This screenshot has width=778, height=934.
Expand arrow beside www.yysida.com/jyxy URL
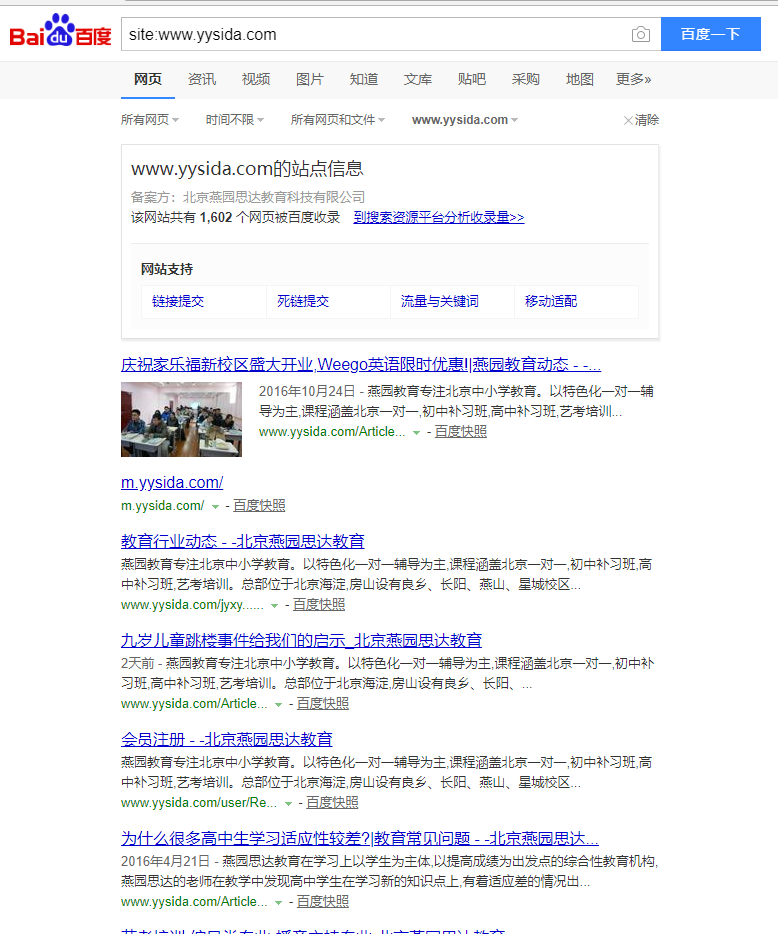pos(275,606)
